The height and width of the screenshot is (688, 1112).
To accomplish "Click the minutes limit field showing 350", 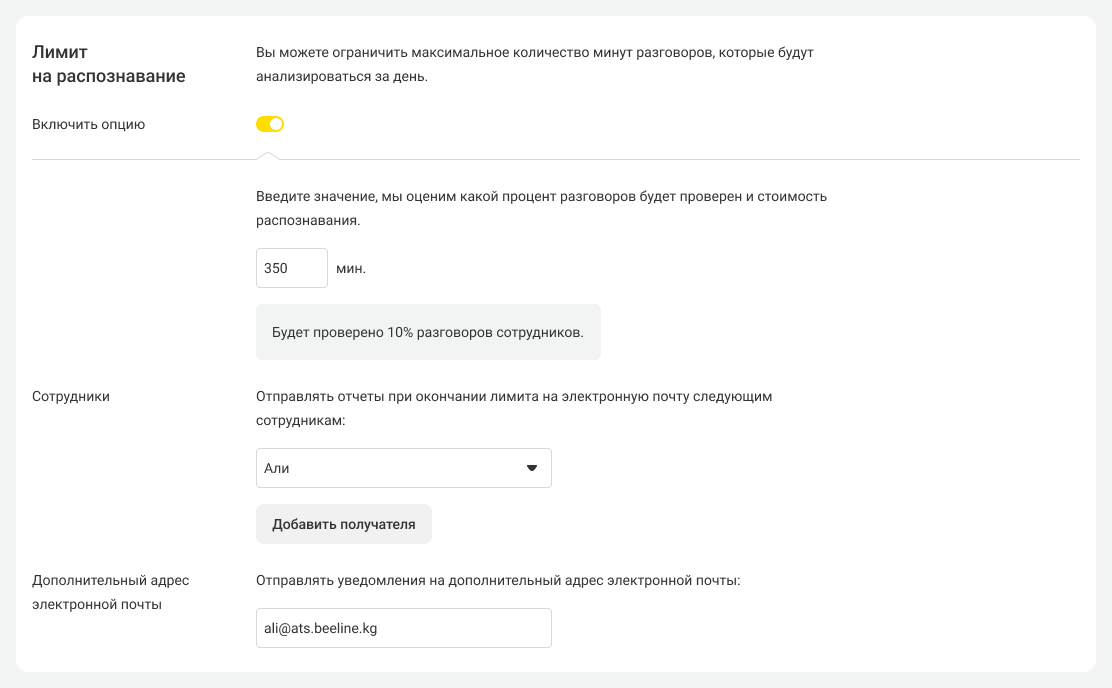I will point(291,268).
